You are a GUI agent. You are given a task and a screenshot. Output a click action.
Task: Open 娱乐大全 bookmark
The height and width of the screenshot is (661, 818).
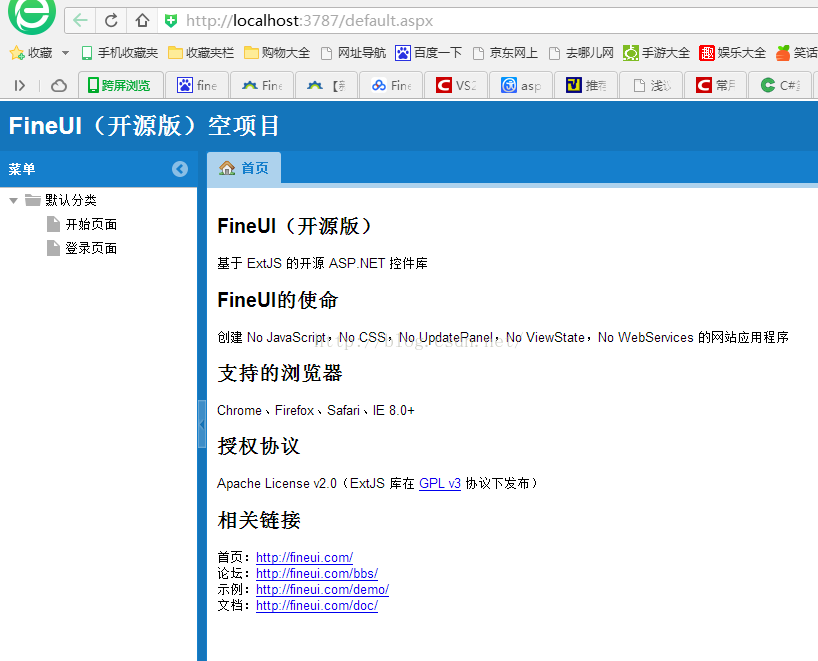click(732, 53)
